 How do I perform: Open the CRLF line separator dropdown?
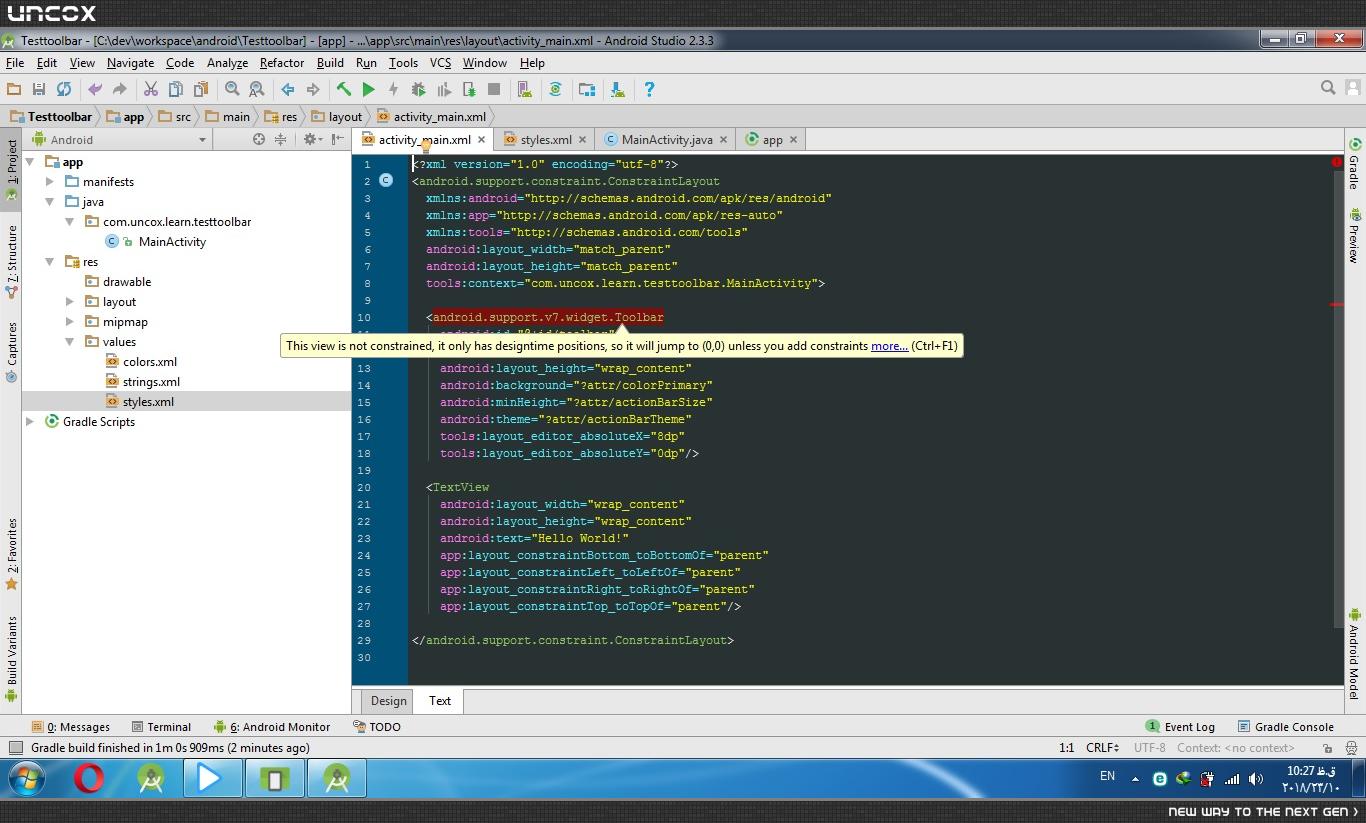(1103, 748)
